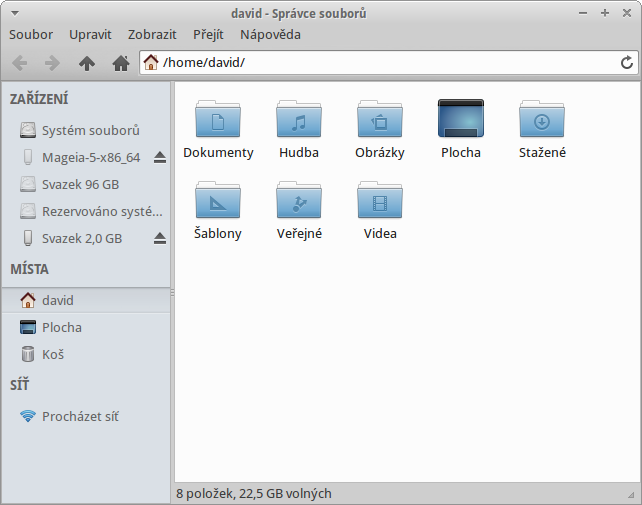Click the Stažené folder label
The height and width of the screenshot is (505, 642).
[x=542, y=153]
